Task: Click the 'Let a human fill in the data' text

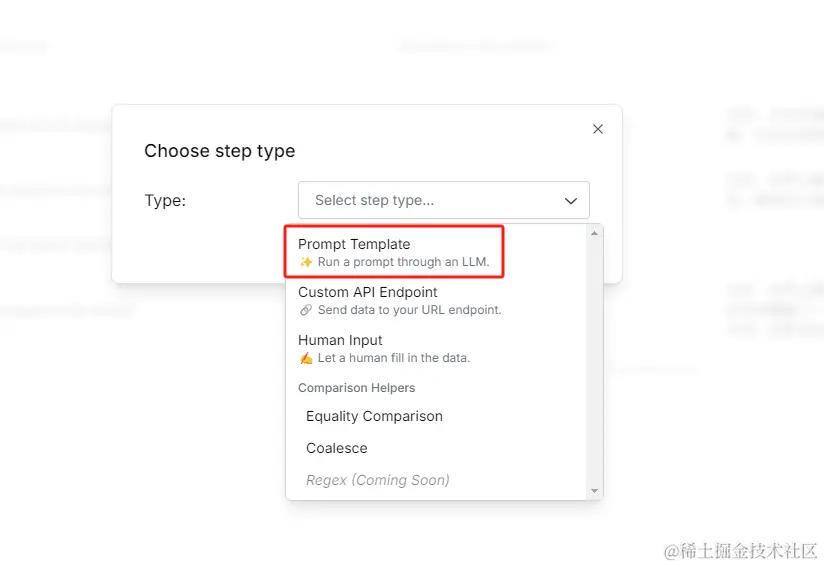Action: click(x=394, y=358)
